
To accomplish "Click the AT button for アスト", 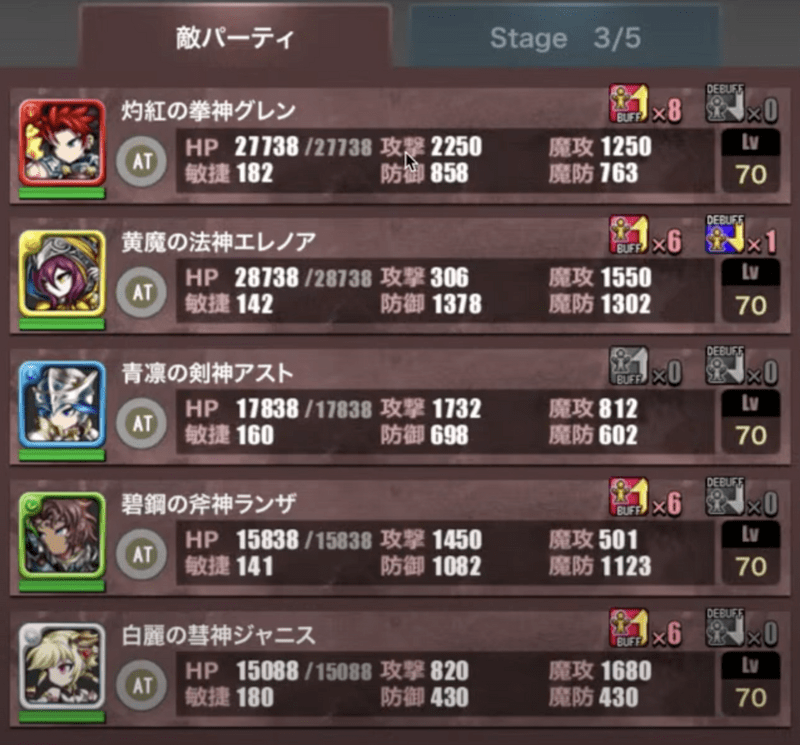I will coord(141,423).
